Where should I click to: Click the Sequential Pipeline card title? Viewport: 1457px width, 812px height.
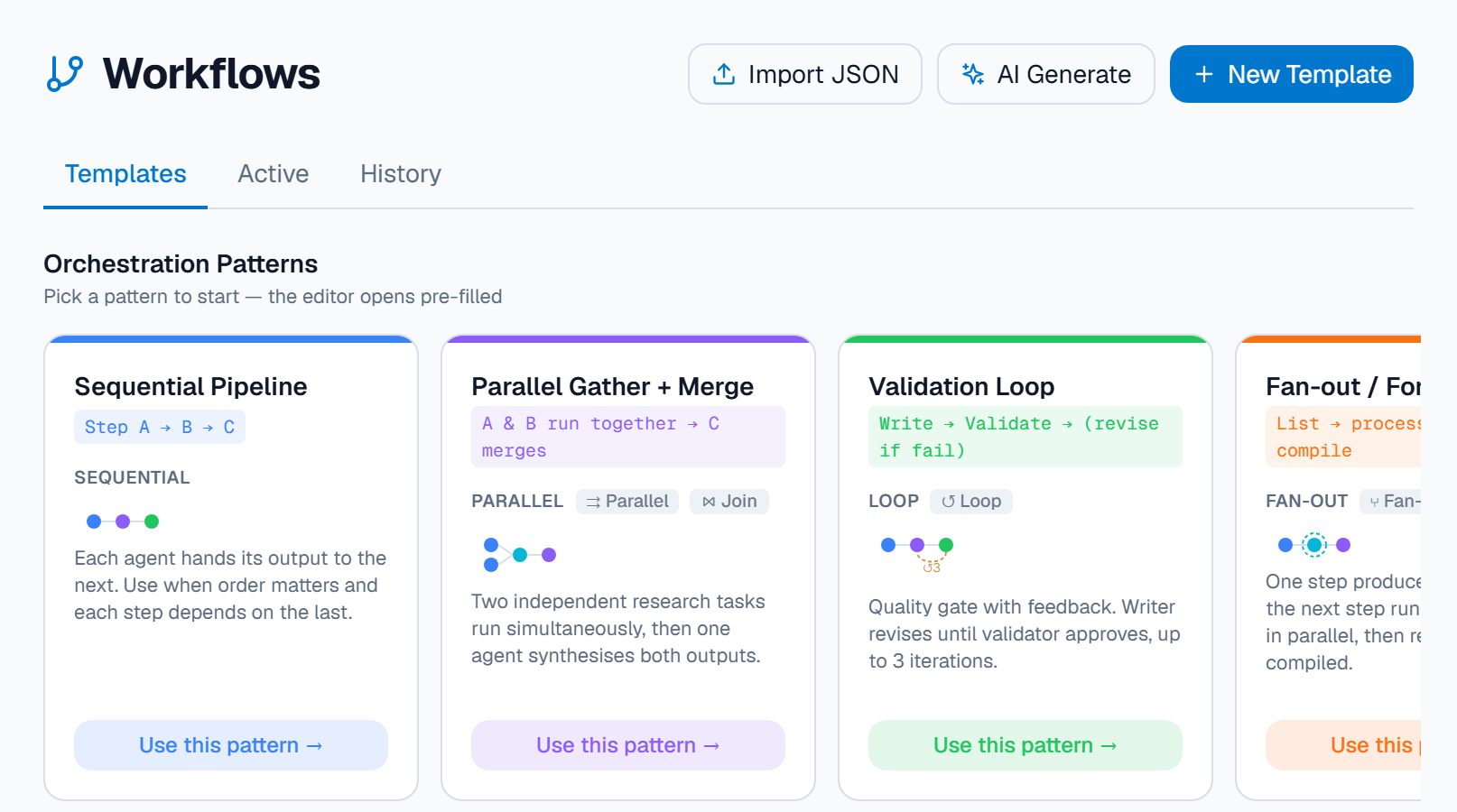coord(191,386)
